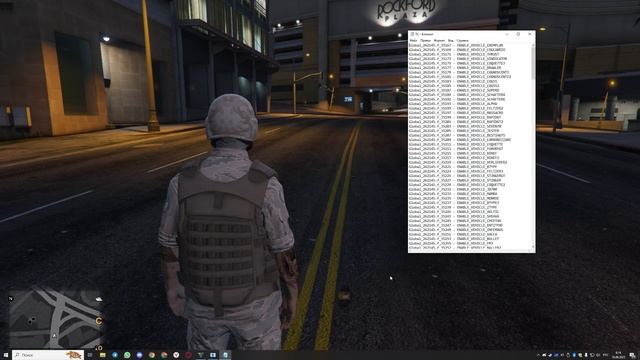Open the Правка menu in Notepad
Screen dimensions: 640x360
click(x=425, y=40)
